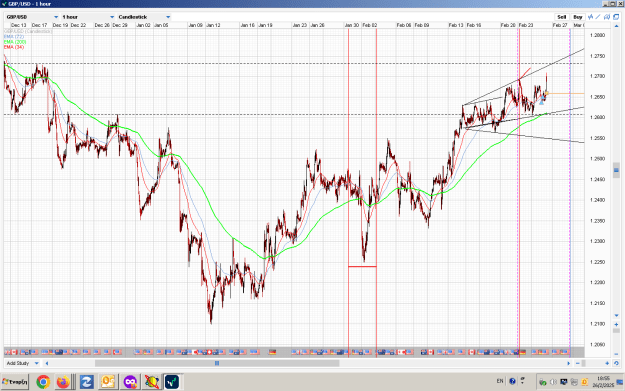625x391 pixels.
Task: Click the German flag economic event marker
Action: click(273, 352)
